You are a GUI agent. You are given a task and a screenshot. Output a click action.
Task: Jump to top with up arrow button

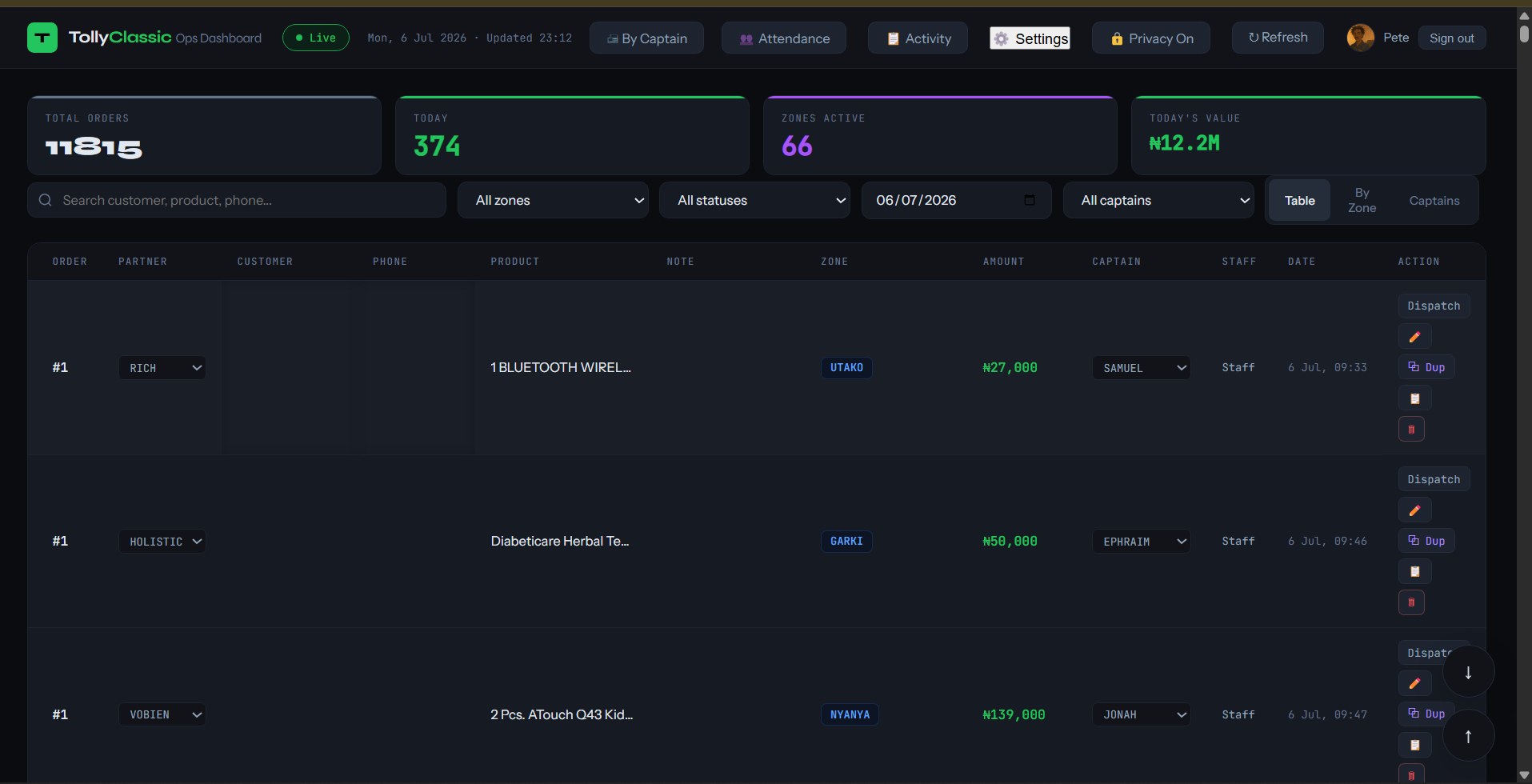click(x=1468, y=736)
